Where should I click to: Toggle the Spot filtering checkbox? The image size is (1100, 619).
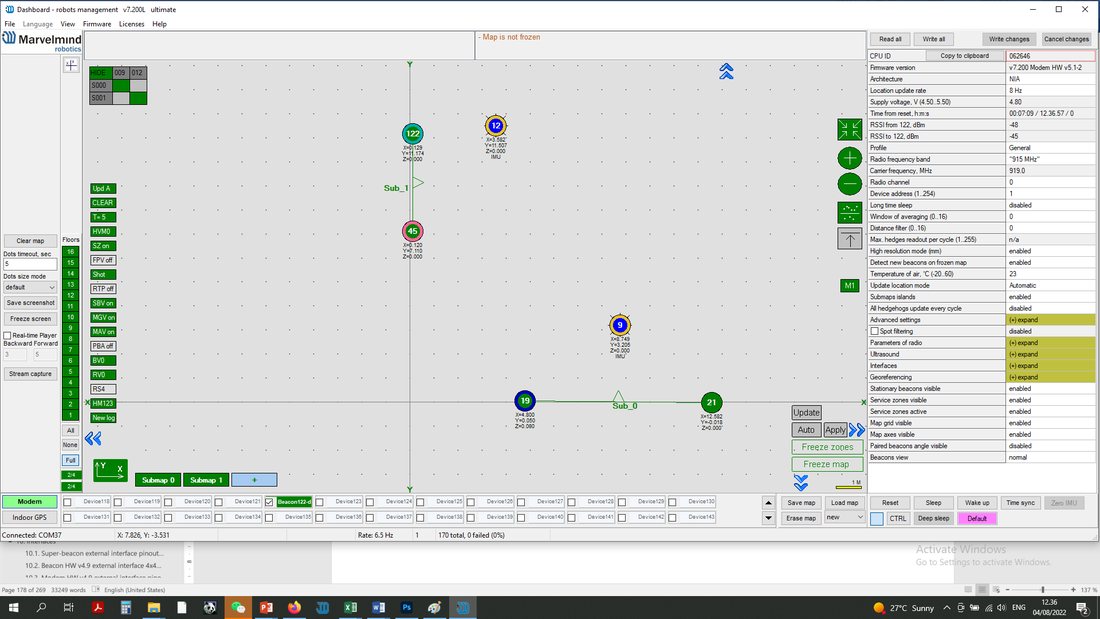click(x=874, y=331)
